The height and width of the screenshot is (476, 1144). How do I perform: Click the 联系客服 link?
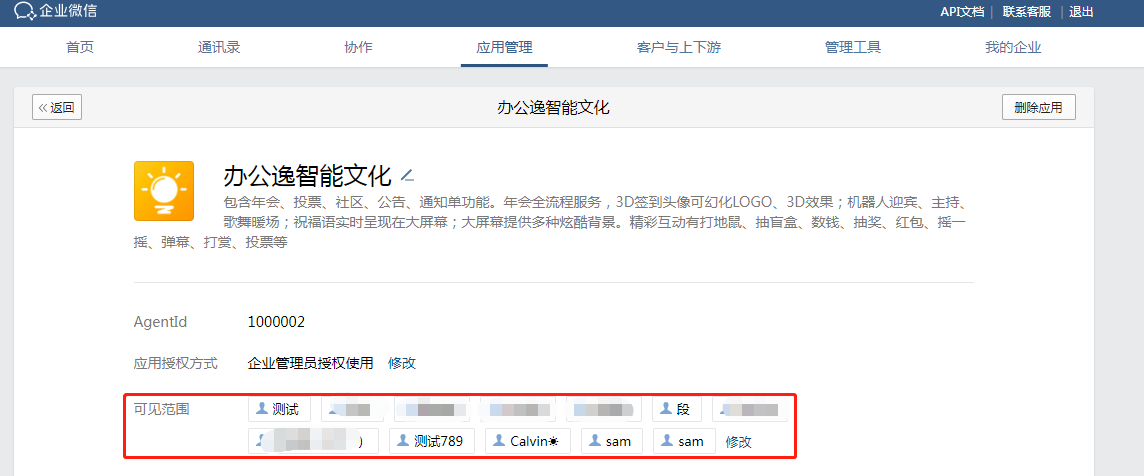pos(1027,12)
